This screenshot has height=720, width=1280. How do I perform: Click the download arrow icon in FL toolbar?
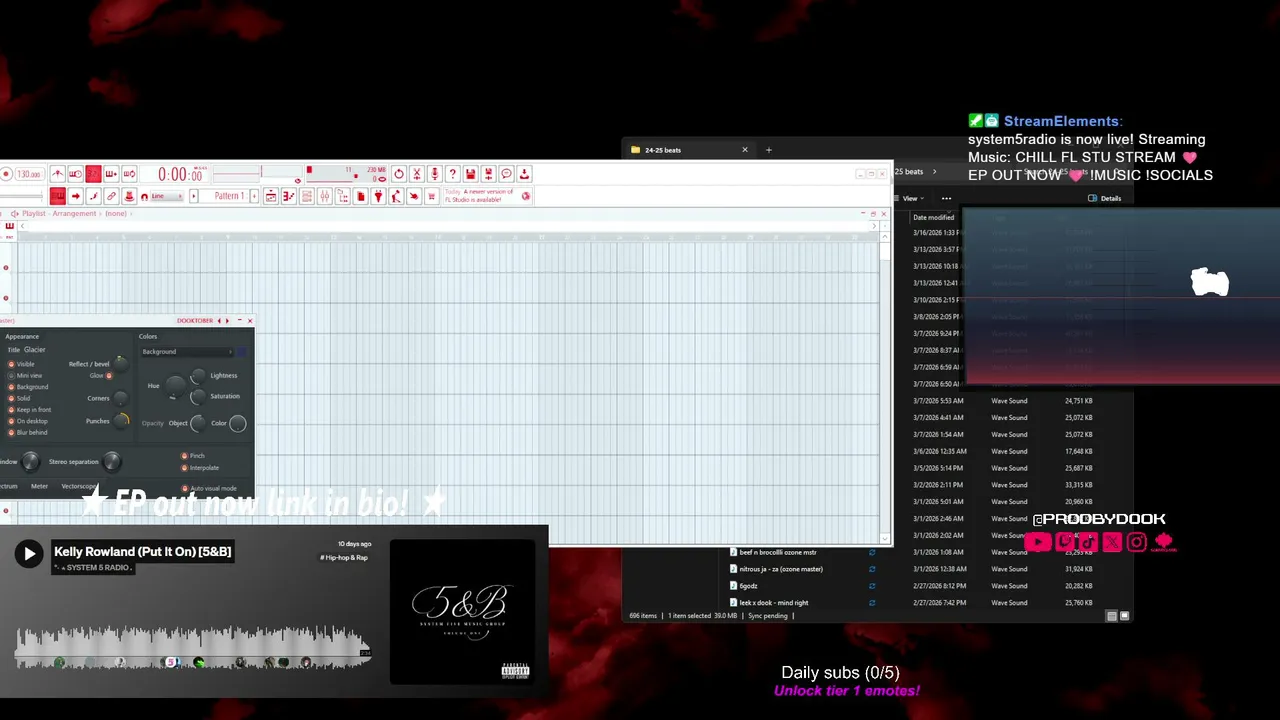(x=524, y=174)
